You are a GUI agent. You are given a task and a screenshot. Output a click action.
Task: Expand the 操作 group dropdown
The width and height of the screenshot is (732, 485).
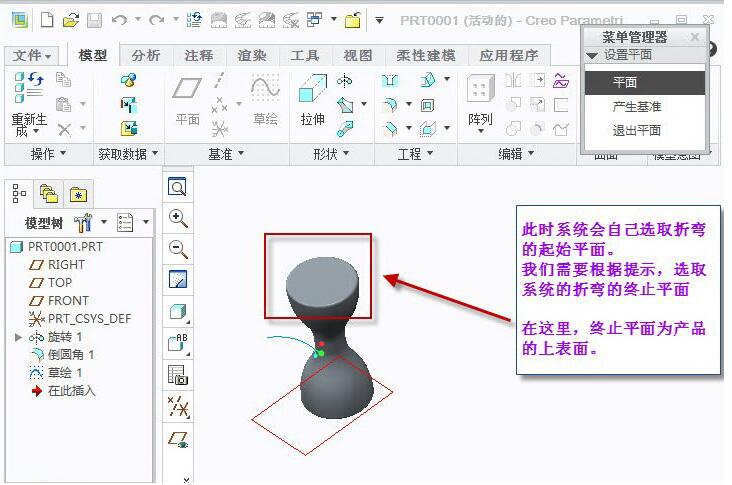[x=49, y=154]
